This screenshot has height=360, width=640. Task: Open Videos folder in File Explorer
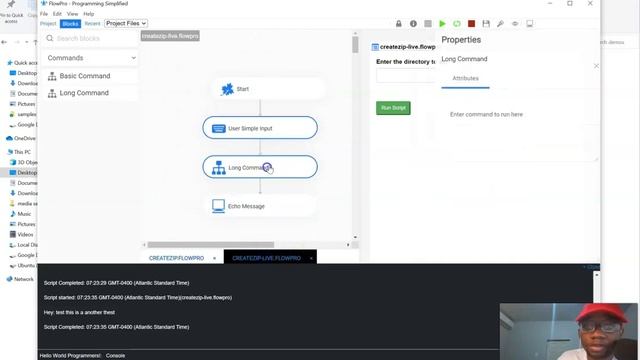22,235
